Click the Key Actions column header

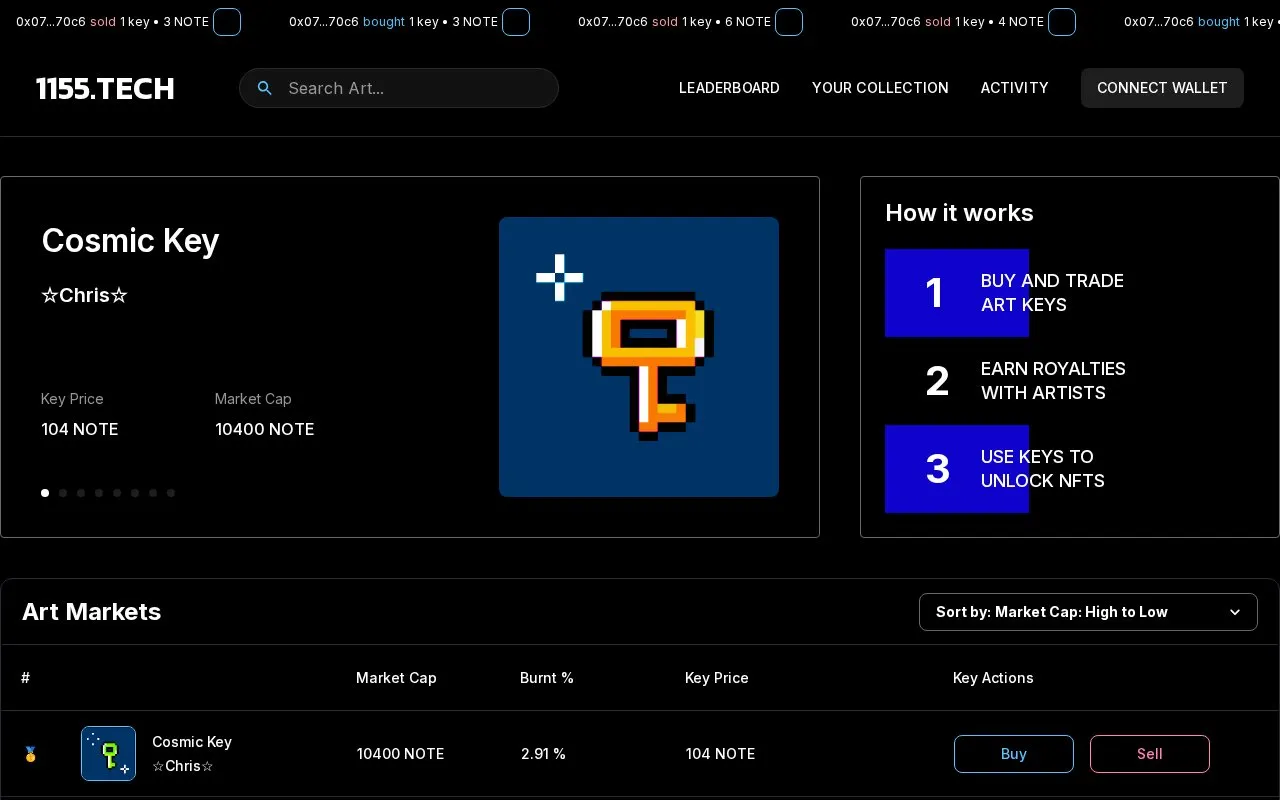[993, 678]
